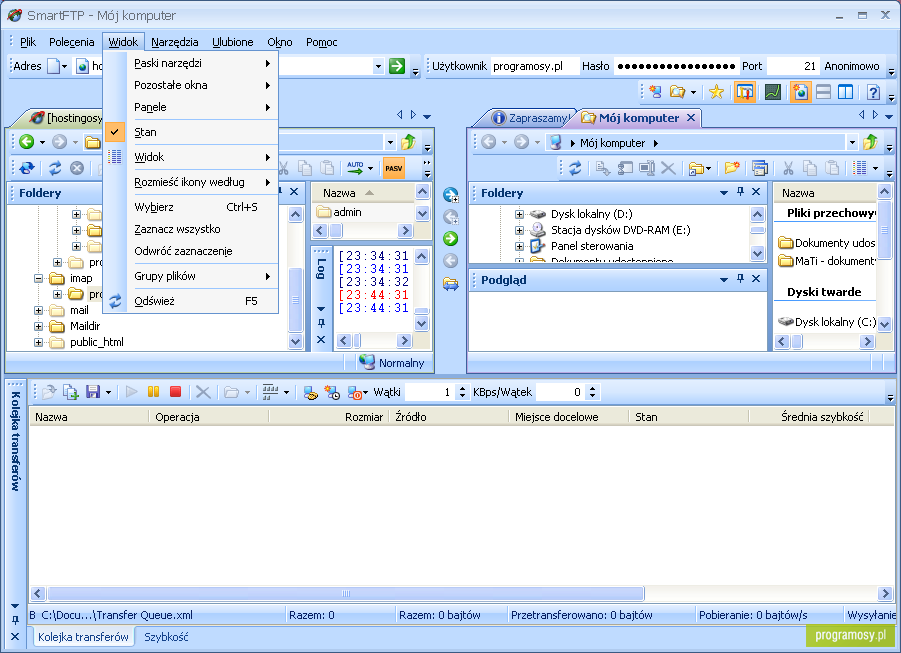901x653 pixels.
Task: Go up one folder in the remote pane
Action: [x=408, y=141]
